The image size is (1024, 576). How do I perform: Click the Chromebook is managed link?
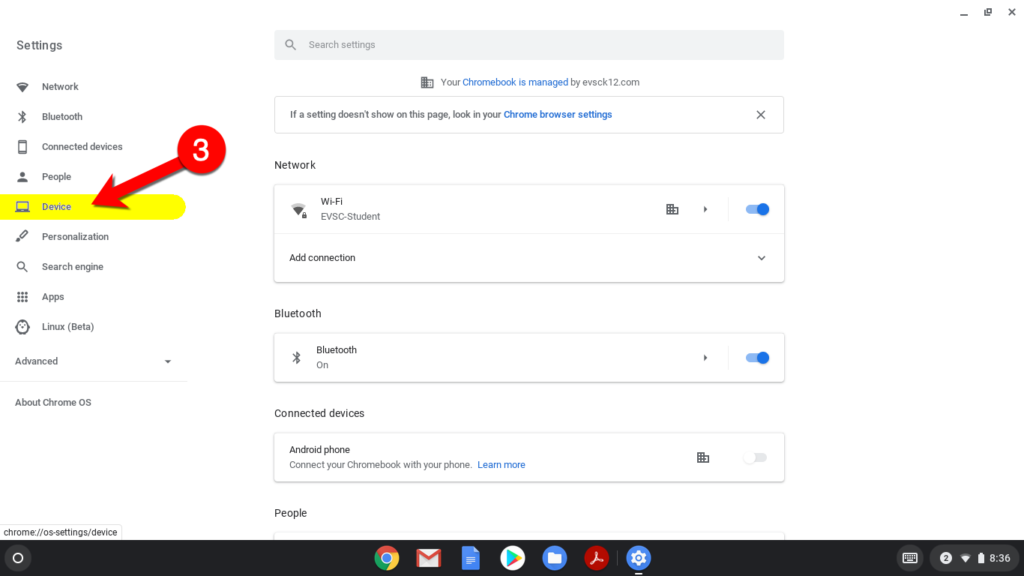(x=515, y=82)
